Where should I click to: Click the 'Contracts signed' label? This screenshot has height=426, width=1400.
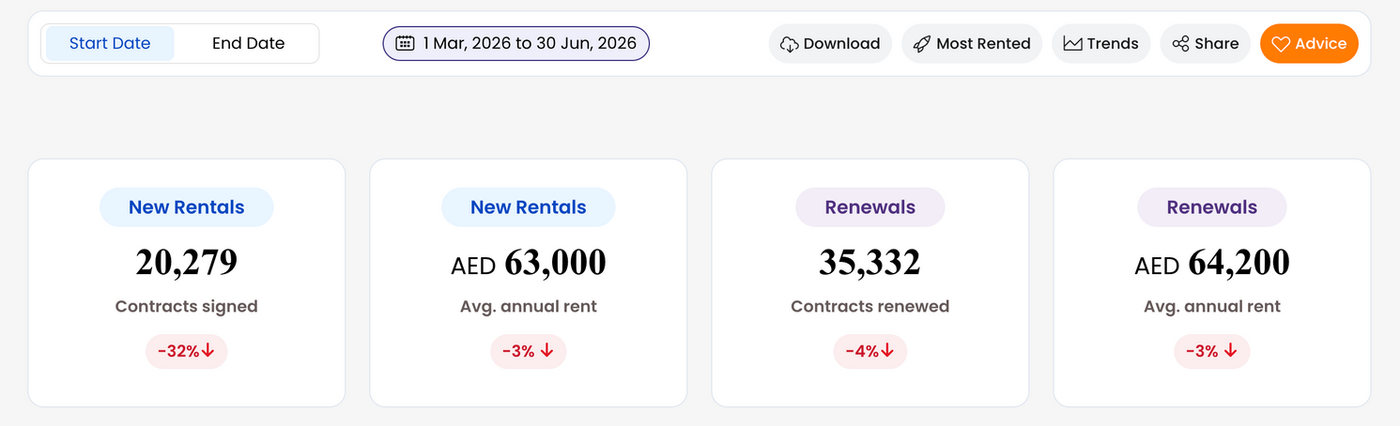tap(186, 307)
